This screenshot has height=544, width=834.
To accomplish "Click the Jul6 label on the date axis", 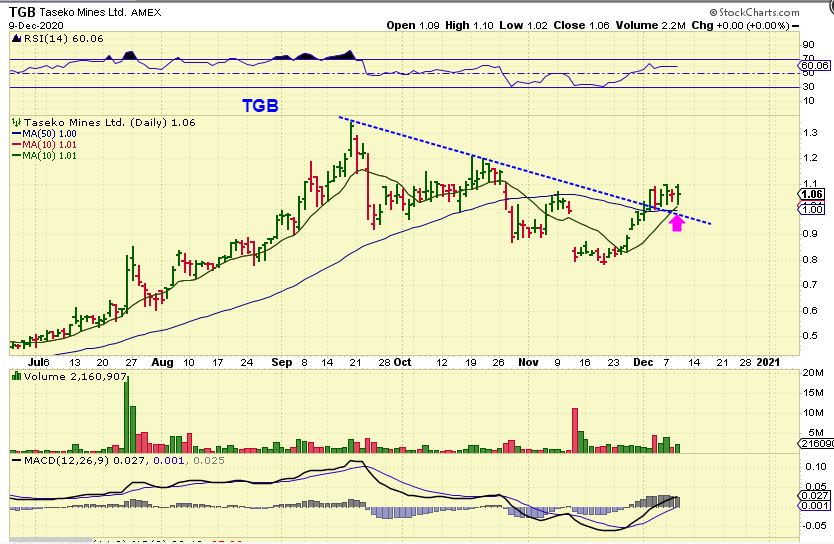I will [39, 362].
